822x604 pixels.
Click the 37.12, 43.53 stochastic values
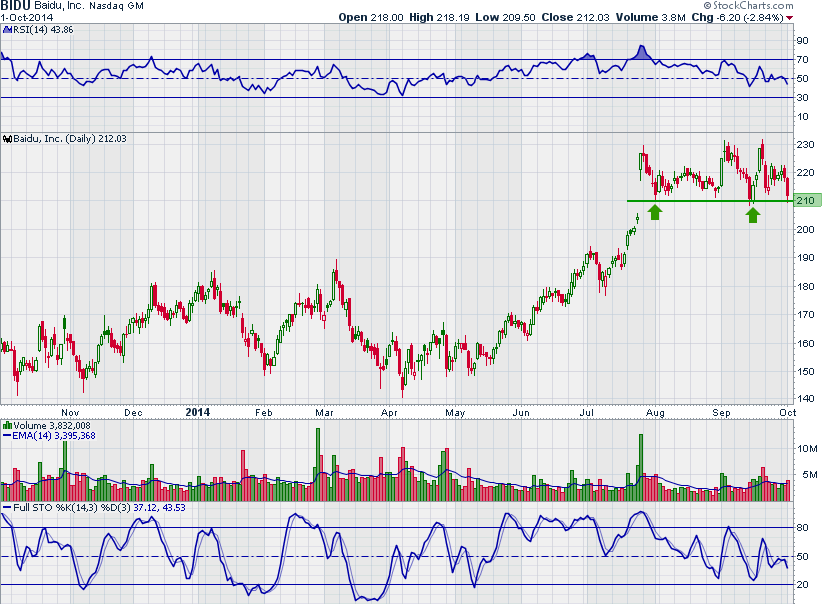pos(159,508)
